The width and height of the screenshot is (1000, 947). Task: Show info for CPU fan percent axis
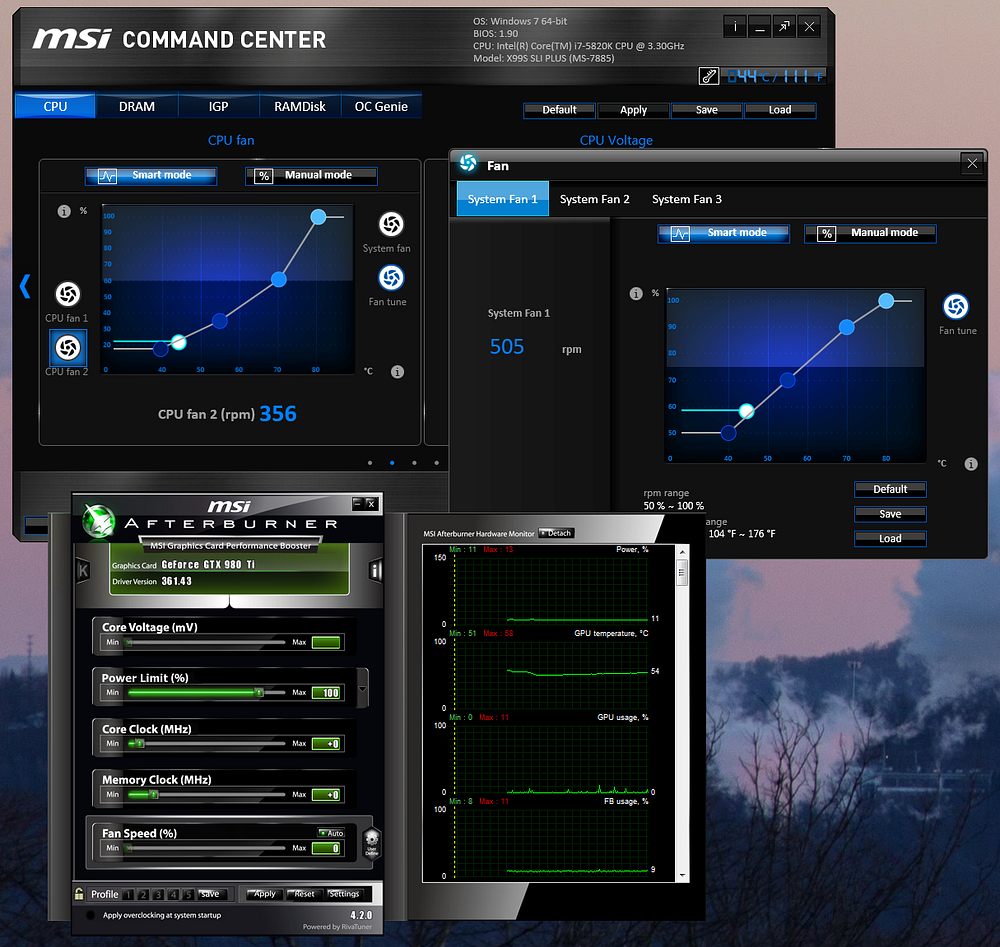[x=64, y=211]
